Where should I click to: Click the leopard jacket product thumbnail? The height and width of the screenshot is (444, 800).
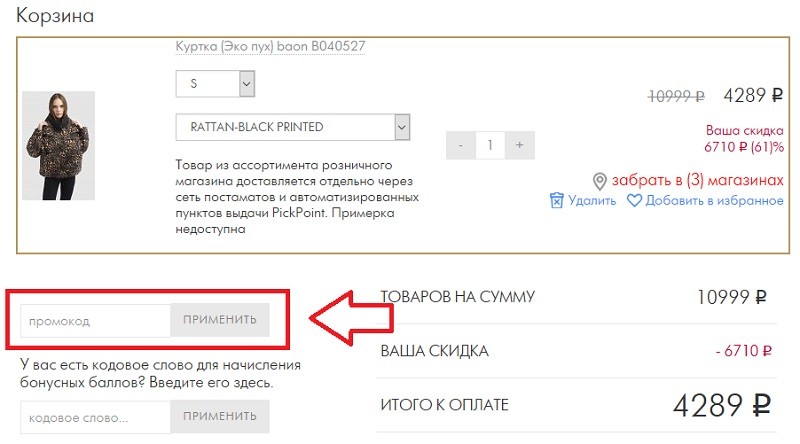click(59, 145)
